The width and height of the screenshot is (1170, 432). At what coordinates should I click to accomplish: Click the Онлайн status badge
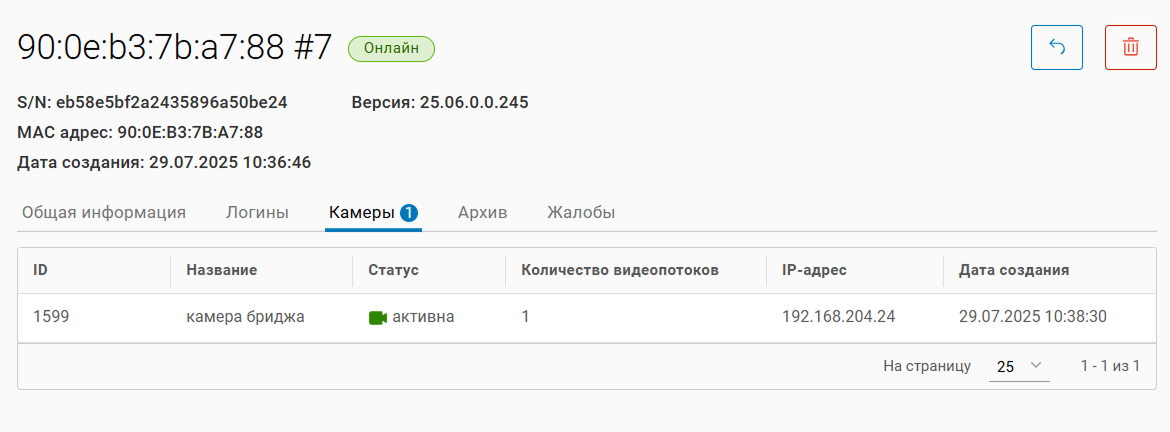coord(391,48)
